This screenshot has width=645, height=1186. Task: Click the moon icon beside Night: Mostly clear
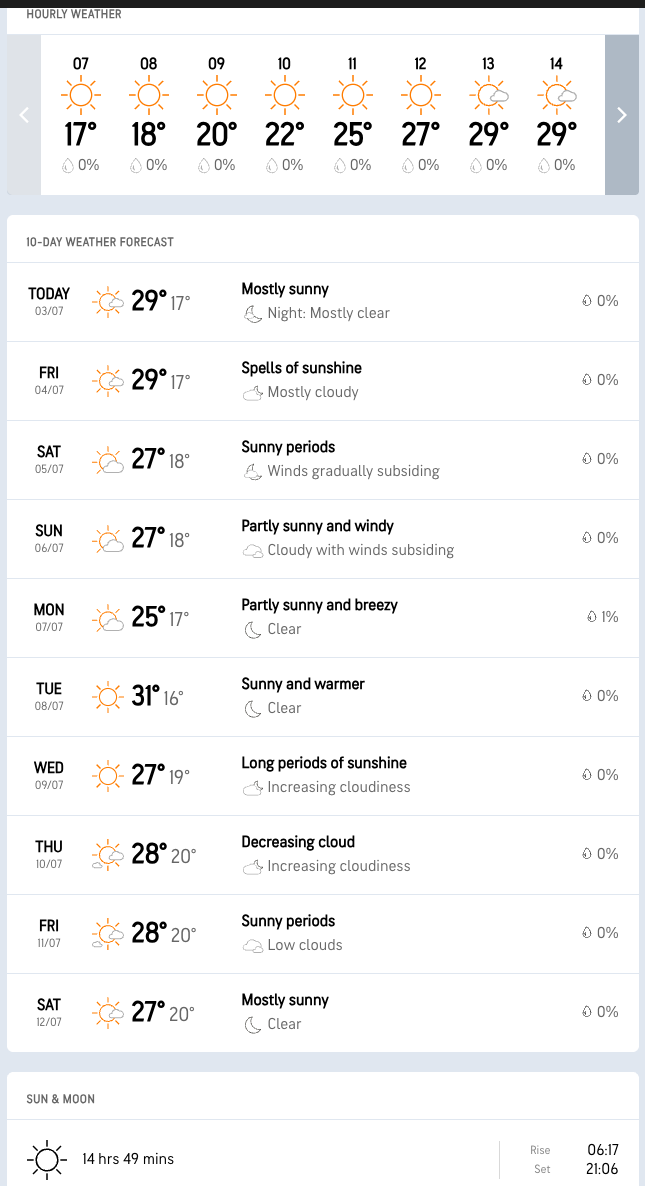coord(252,313)
